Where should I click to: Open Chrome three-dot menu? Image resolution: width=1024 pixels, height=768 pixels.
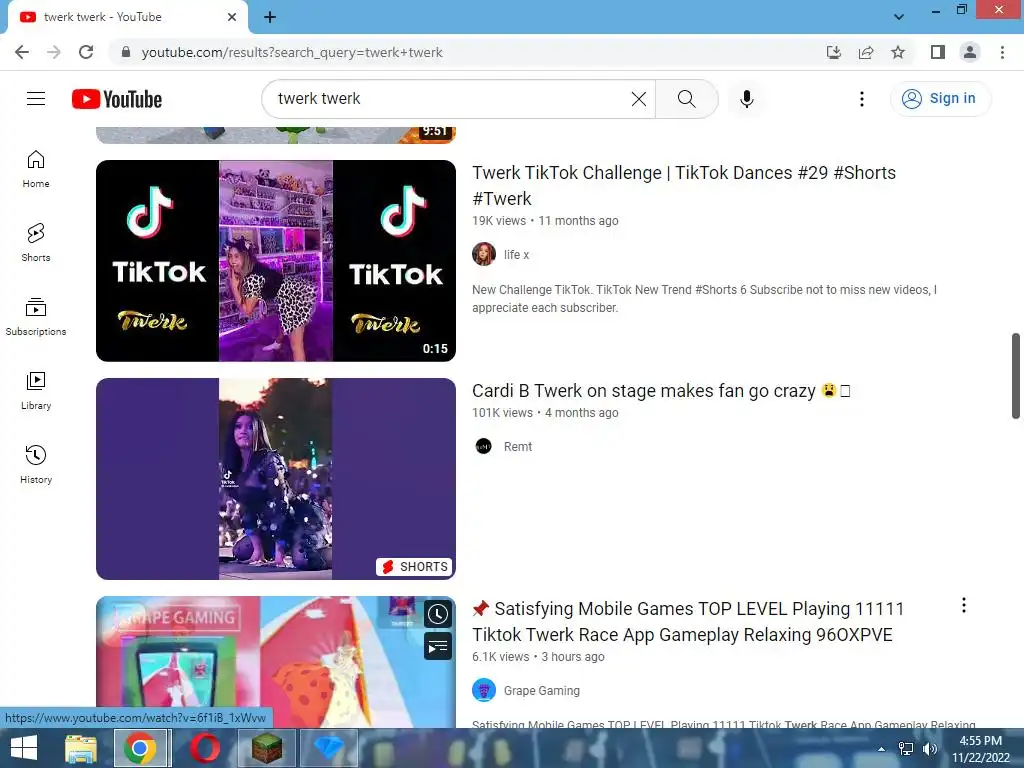[x=1002, y=52]
